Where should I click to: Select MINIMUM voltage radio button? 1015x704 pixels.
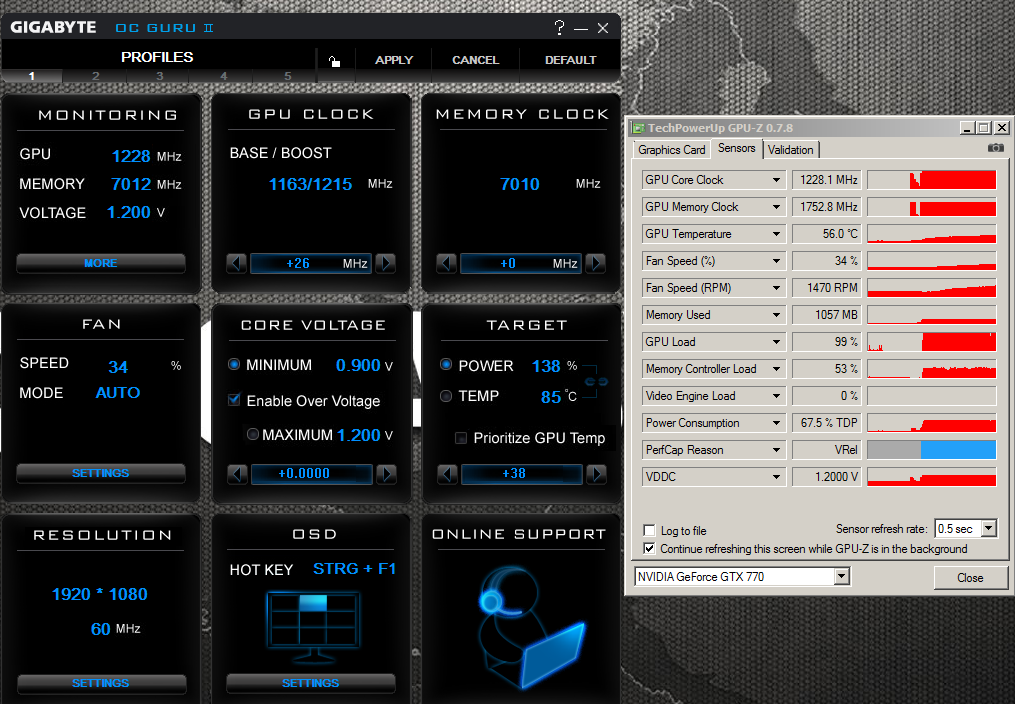tap(234, 364)
